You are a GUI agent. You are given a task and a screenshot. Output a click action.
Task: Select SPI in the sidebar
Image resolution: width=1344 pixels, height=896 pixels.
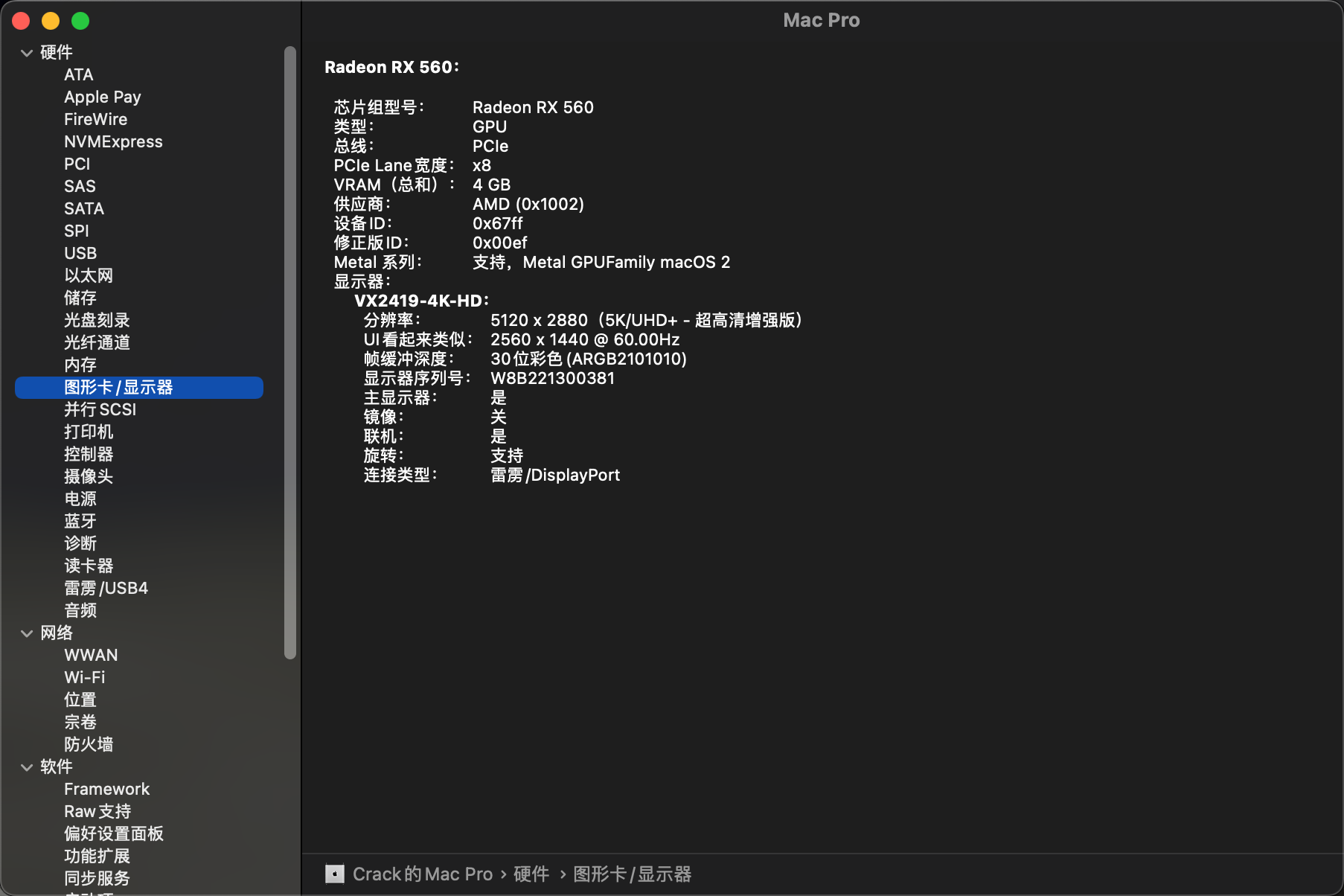click(x=76, y=231)
